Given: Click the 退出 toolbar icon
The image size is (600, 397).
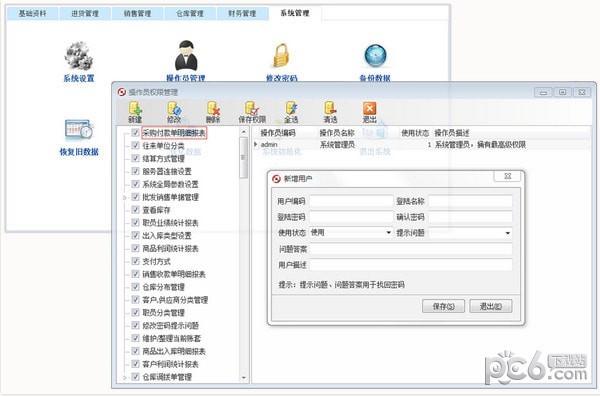Looking at the screenshot, I should (x=369, y=112).
